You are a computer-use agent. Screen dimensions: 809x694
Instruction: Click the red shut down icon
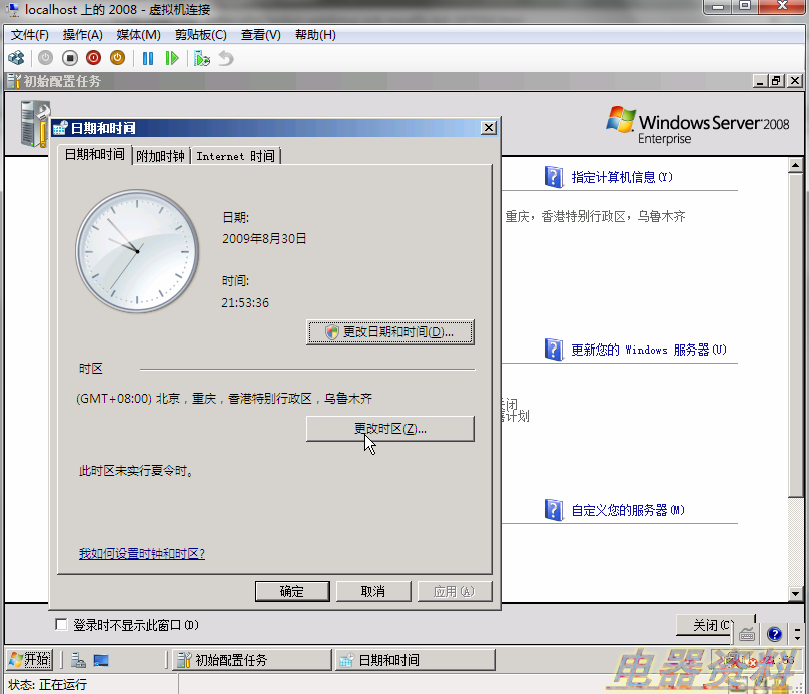93,58
